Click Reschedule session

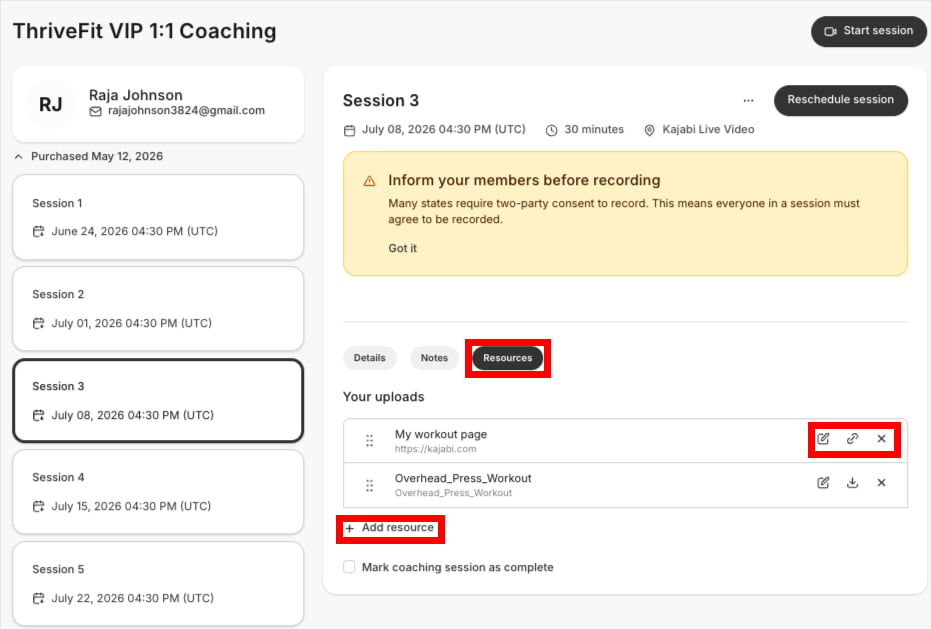pos(840,100)
